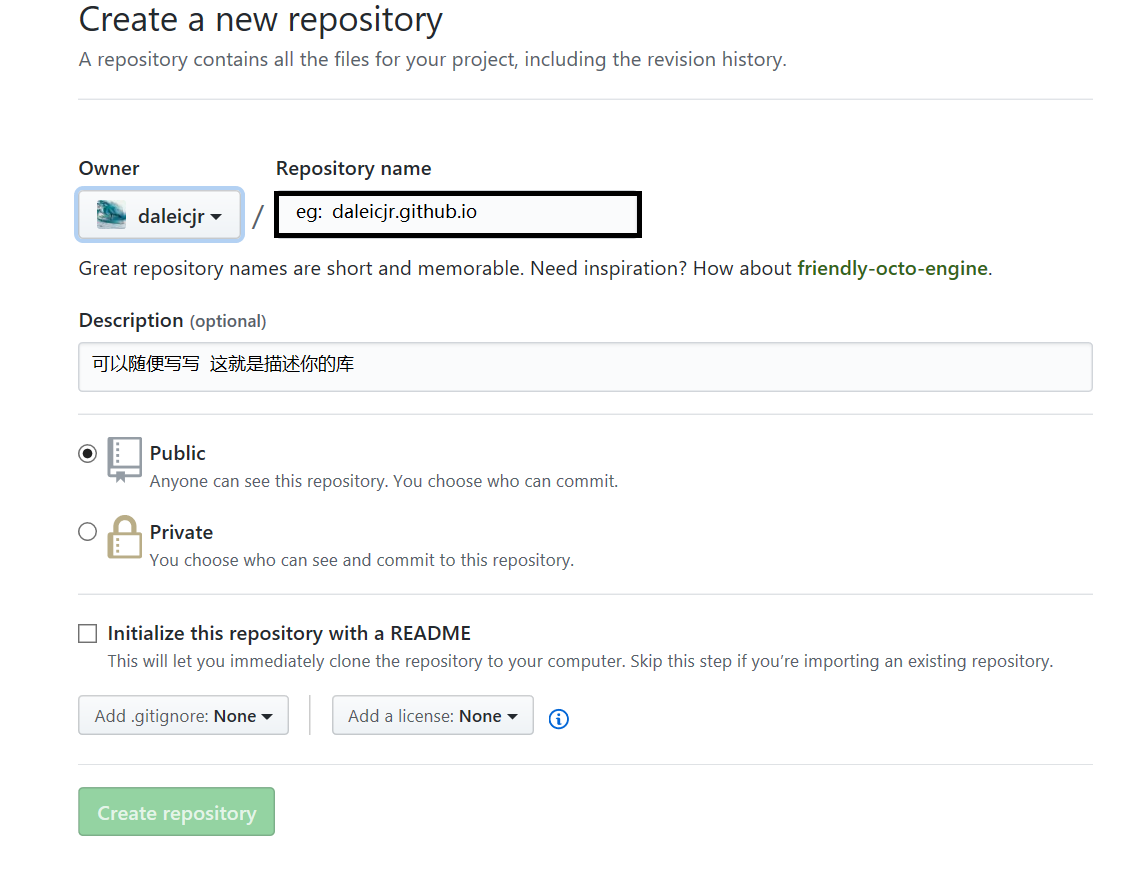The image size is (1147, 876).
Task: Open the friendly-octo-engine name suggestion
Action: point(892,268)
